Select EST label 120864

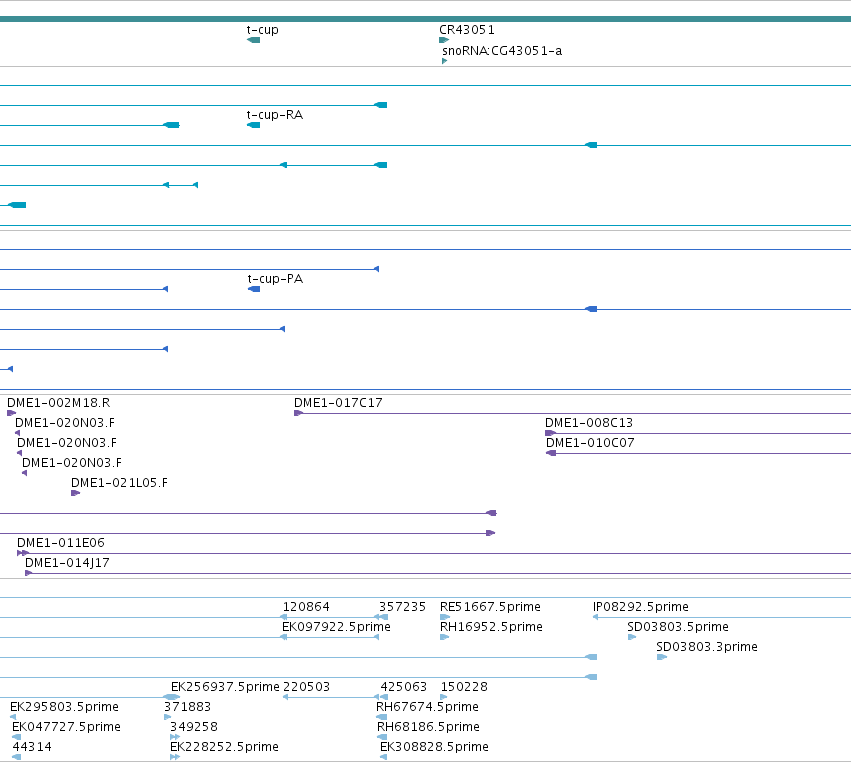(x=306, y=607)
